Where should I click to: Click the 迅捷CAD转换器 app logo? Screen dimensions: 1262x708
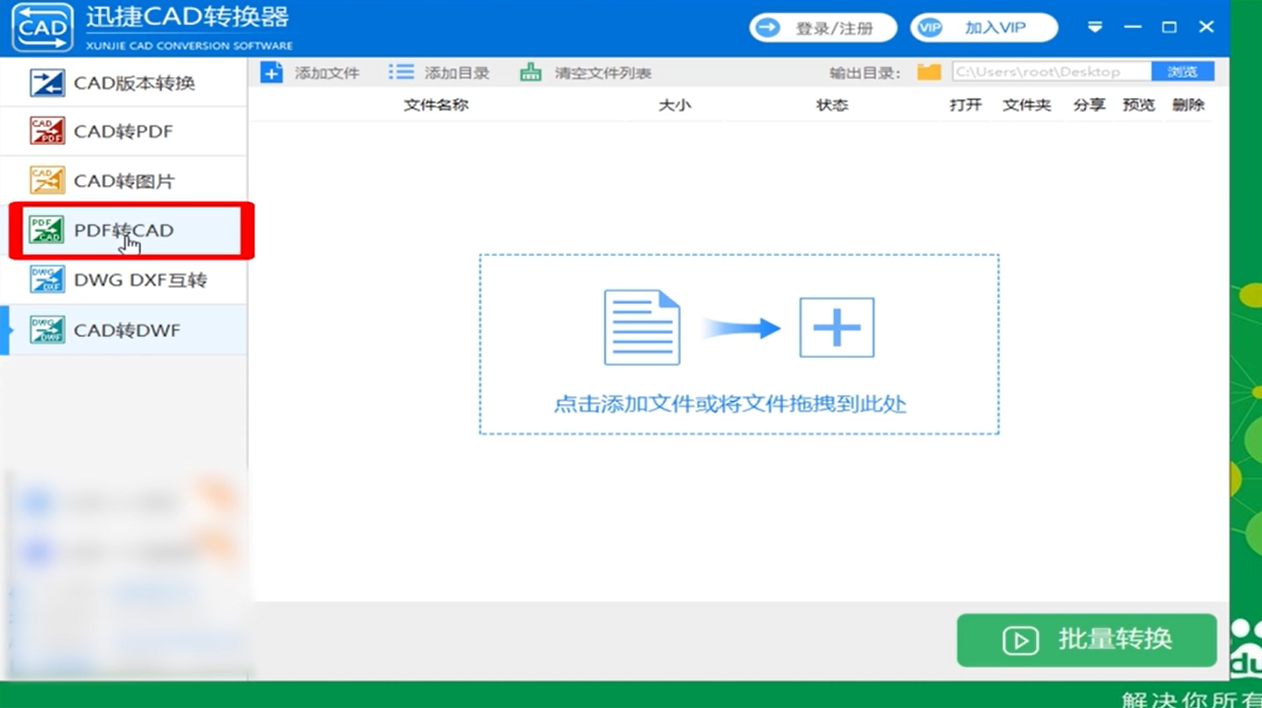tap(42, 28)
